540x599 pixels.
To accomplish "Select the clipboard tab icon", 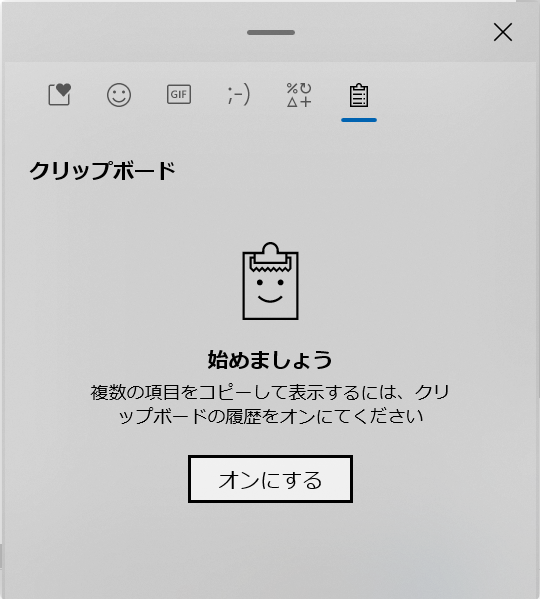I will [359, 96].
